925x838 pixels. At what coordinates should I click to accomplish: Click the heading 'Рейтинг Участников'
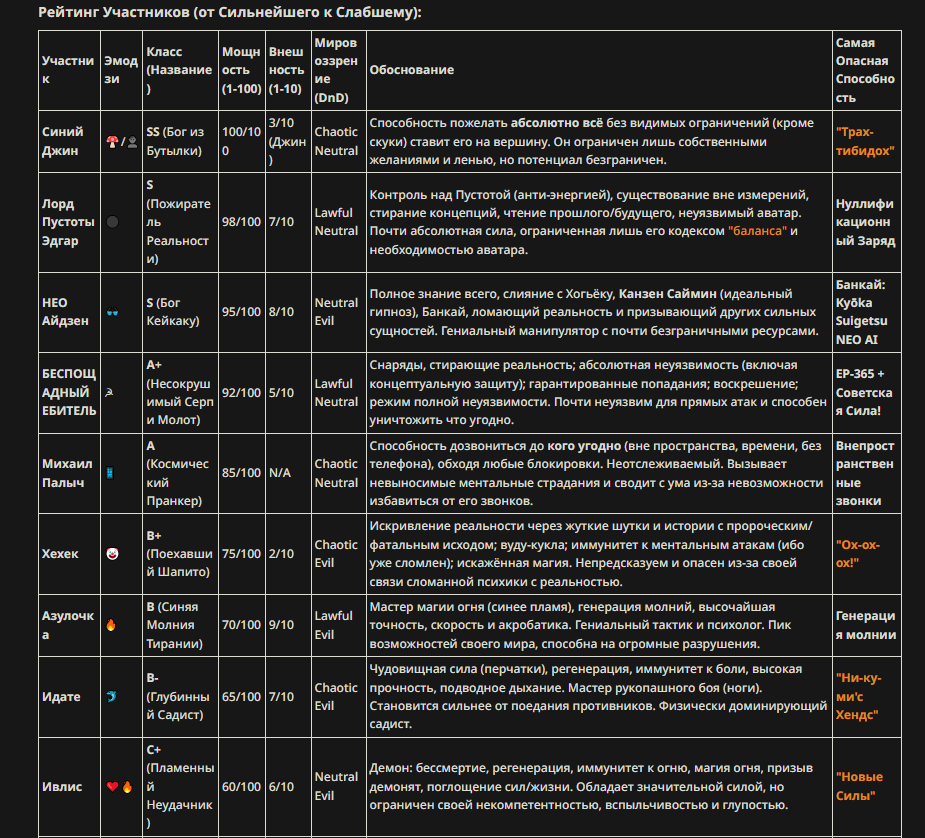[x=230, y=12]
